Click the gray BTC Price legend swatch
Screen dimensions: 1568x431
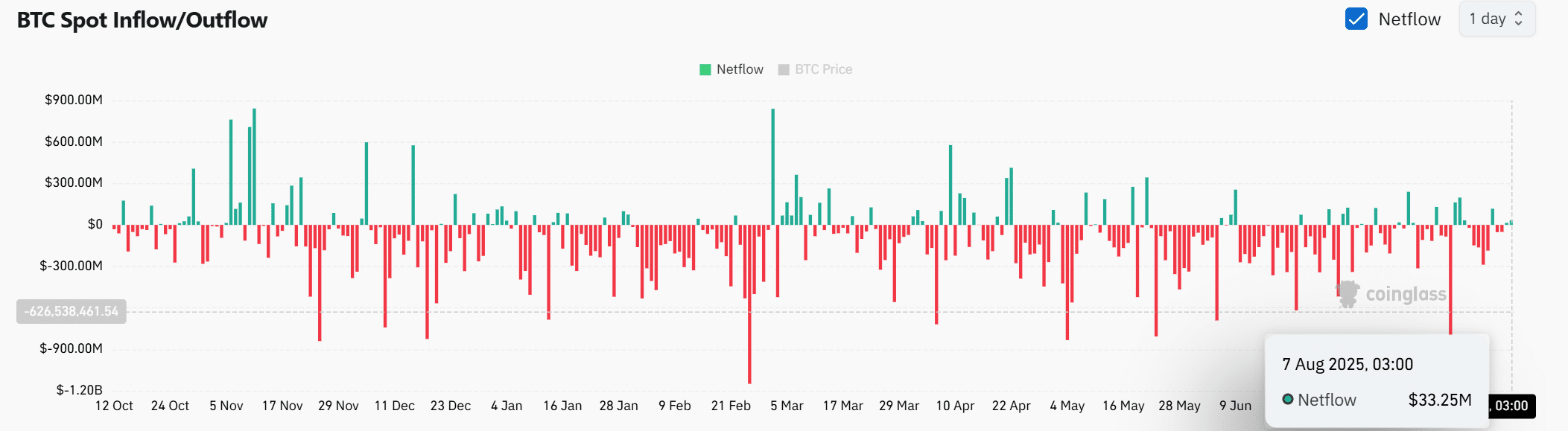click(x=784, y=69)
